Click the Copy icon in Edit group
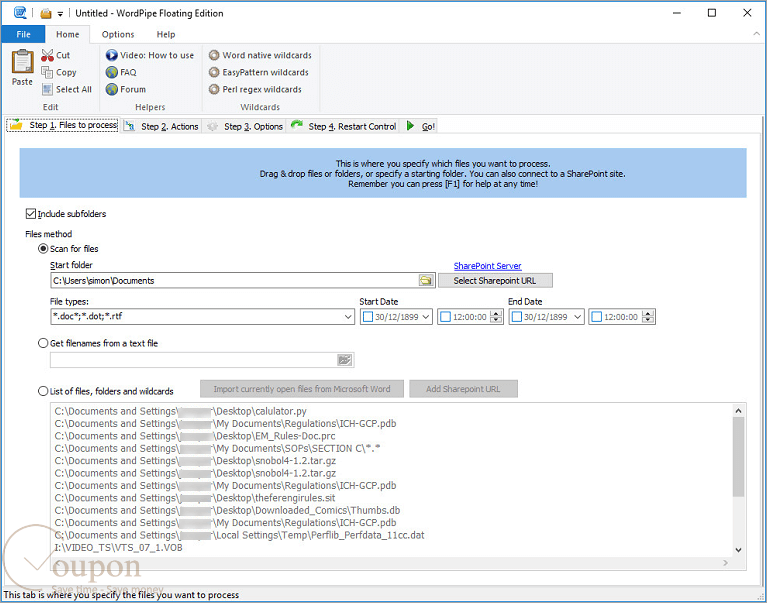 click(x=47, y=72)
